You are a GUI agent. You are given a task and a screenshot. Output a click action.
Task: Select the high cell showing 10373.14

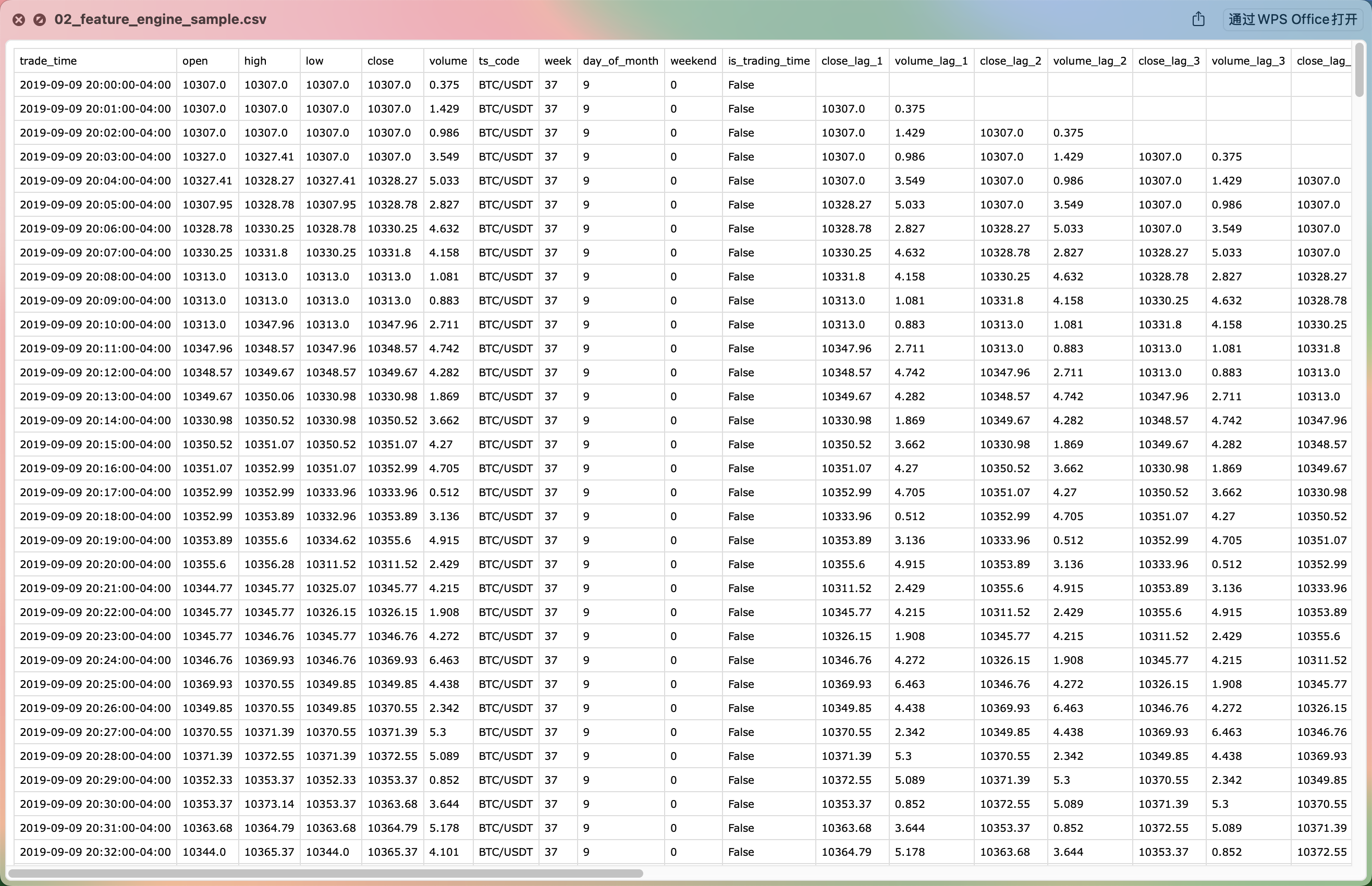269,804
